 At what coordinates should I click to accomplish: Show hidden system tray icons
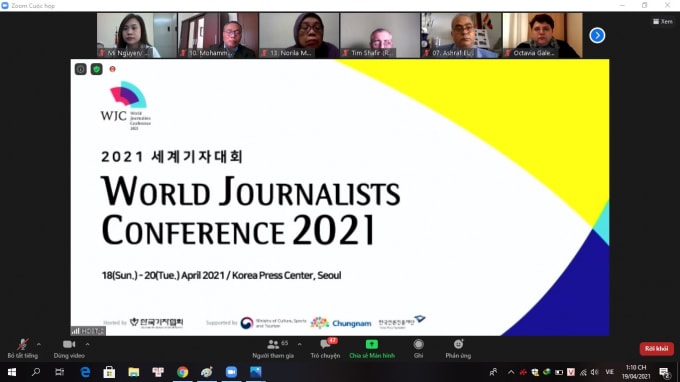[x=511, y=372]
